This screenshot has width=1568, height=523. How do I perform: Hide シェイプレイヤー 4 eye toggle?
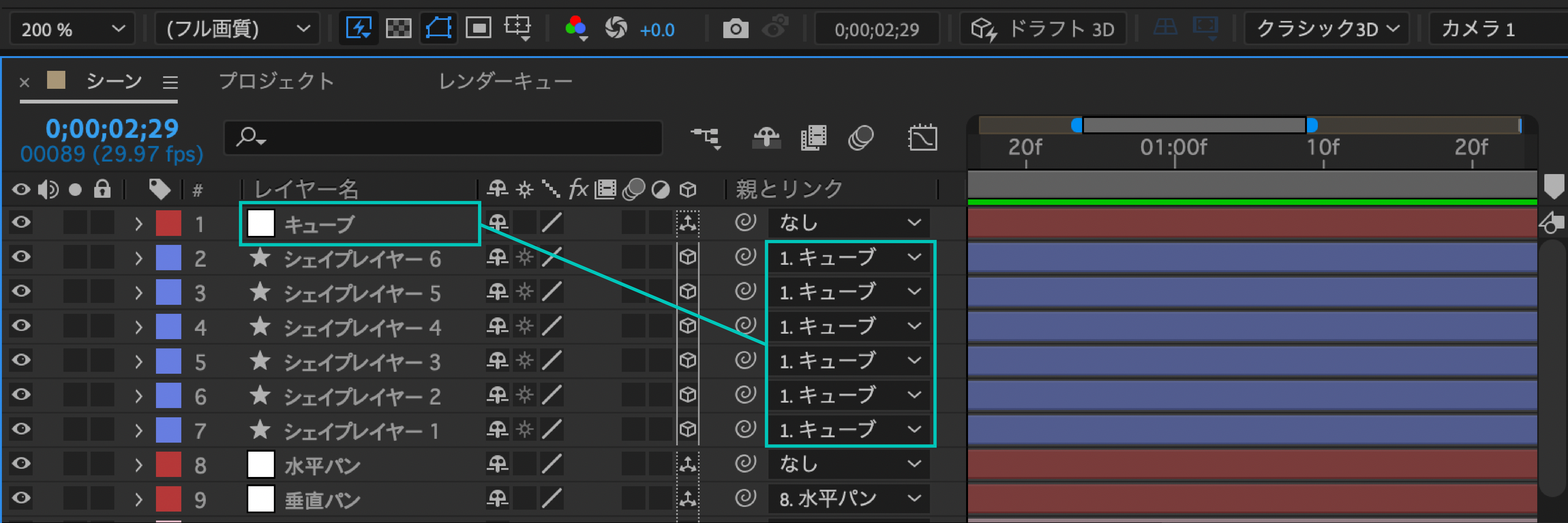click(x=21, y=326)
